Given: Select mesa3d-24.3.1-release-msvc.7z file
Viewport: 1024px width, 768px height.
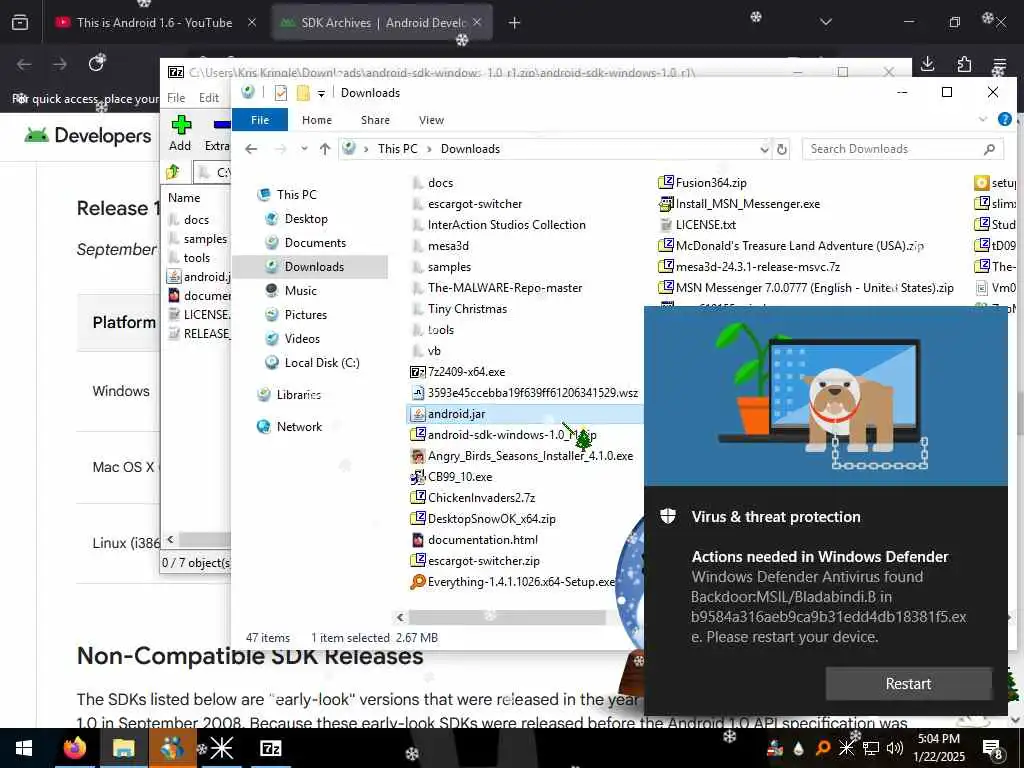Looking at the screenshot, I should click(x=758, y=267).
